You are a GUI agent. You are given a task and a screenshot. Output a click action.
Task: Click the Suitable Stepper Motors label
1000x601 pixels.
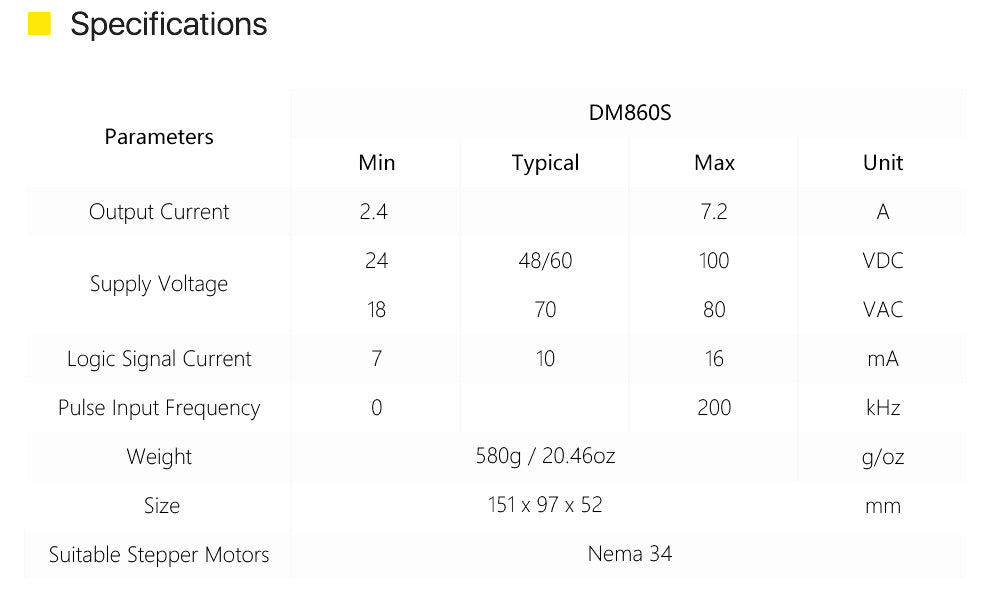[159, 554]
